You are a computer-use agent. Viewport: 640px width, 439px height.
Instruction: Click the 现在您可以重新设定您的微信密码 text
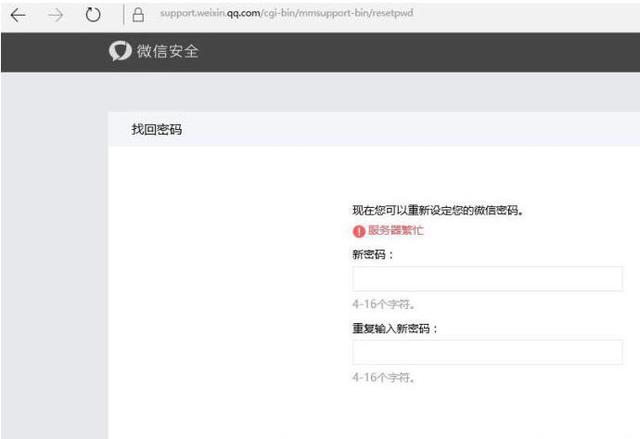click(438, 211)
